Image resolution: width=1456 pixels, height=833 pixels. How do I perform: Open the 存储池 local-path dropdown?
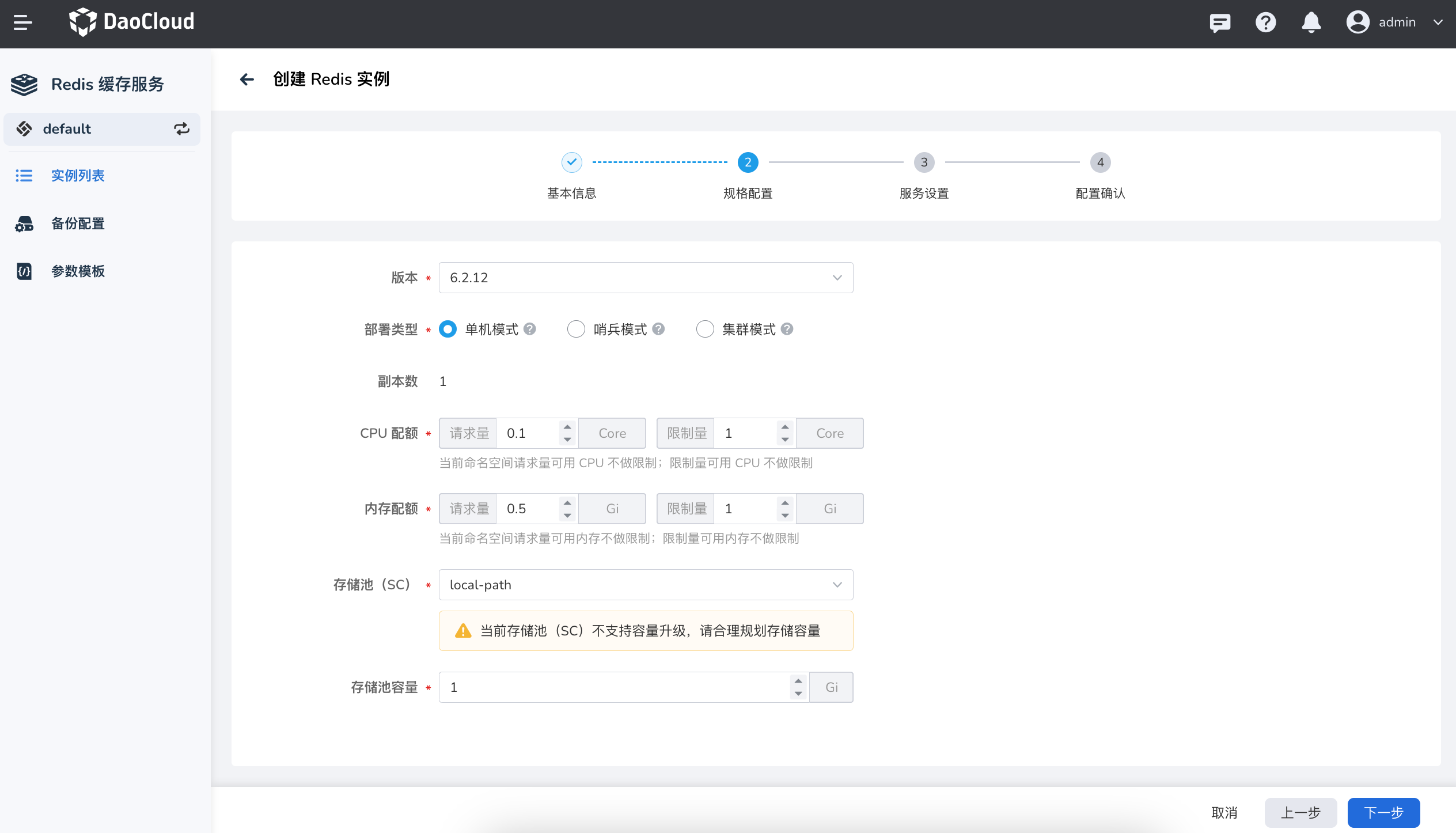(646, 585)
